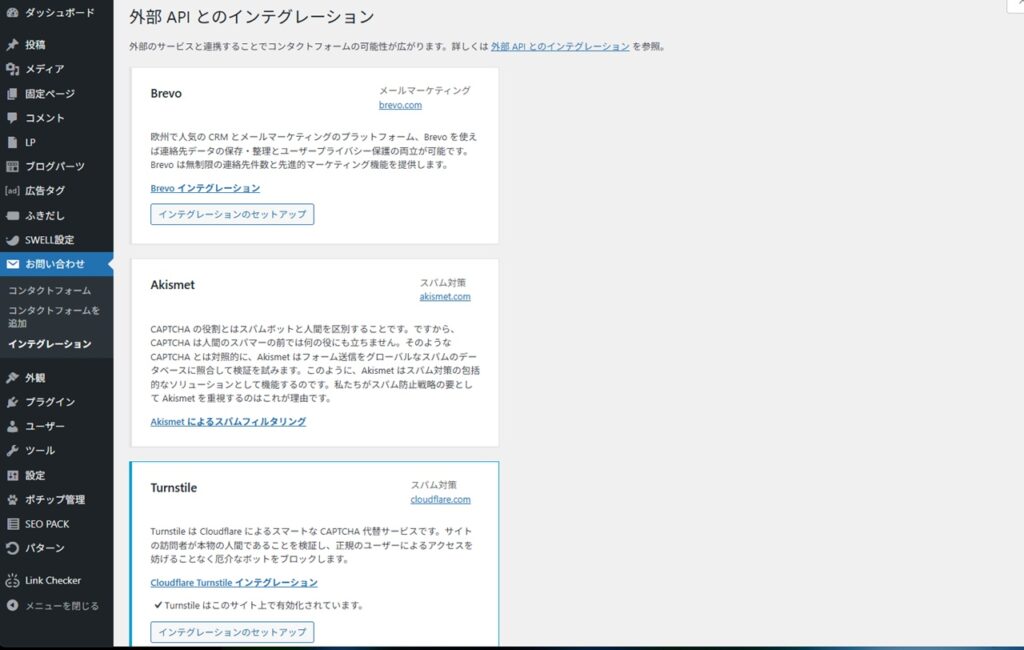
Task: Open the 外部 API とのインテグレーション help link
Action: (x=560, y=46)
